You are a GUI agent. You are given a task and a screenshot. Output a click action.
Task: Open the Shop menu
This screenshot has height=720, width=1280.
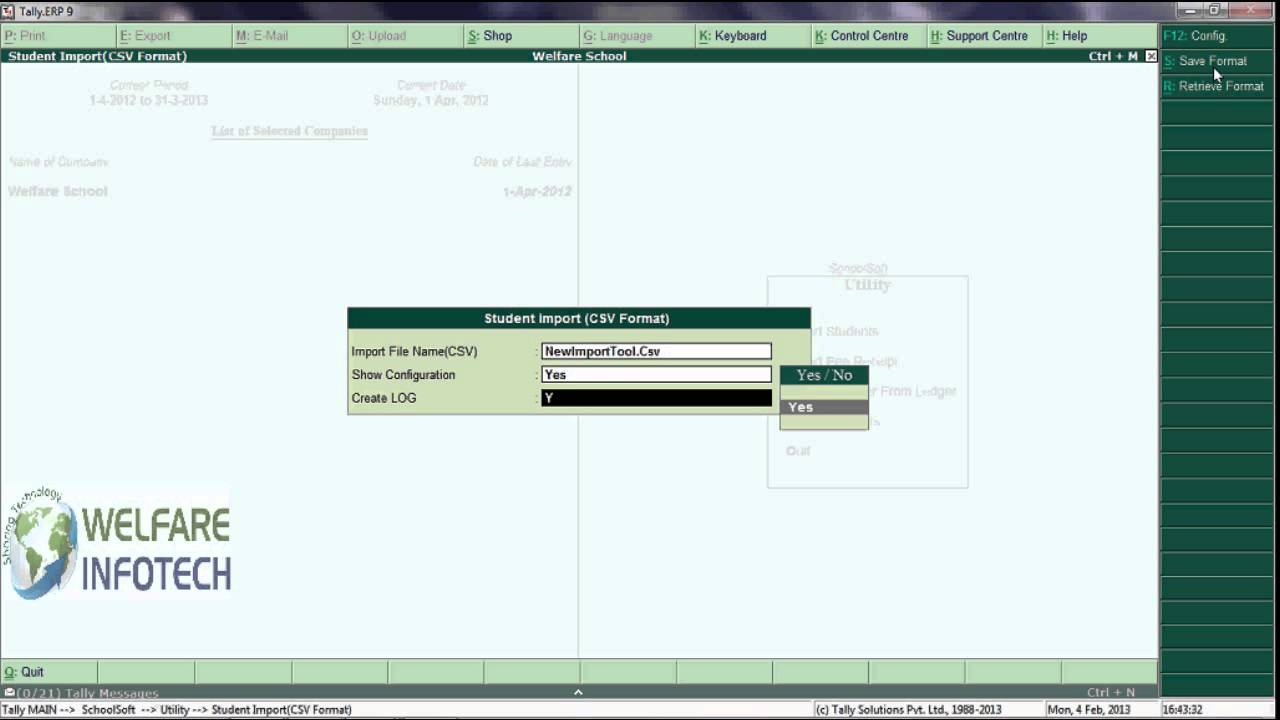click(x=521, y=36)
